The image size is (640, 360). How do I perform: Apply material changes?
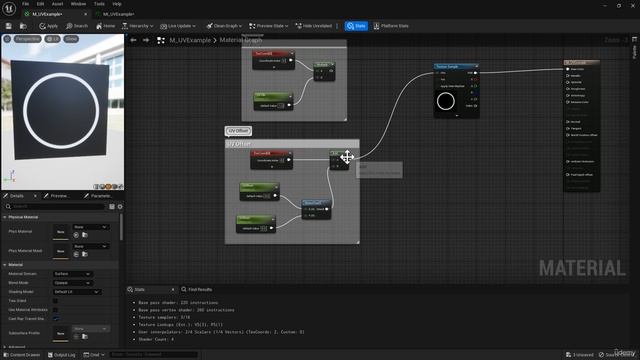pyautogui.click(x=49, y=26)
